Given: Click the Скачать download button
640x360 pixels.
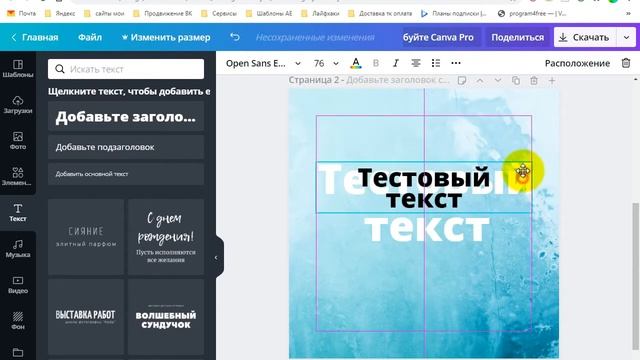Looking at the screenshot, I should click(x=586, y=37).
